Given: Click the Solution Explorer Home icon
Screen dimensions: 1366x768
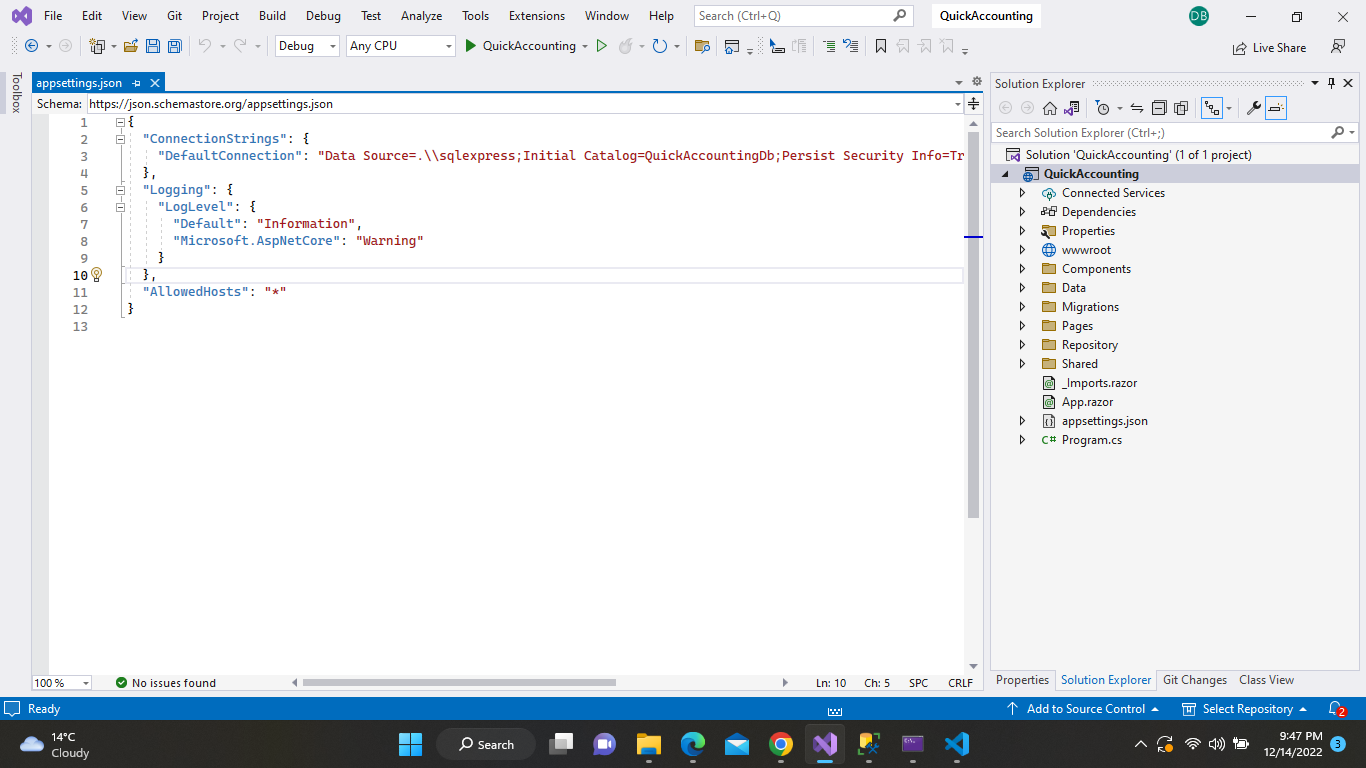Looking at the screenshot, I should [x=1050, y=108].
